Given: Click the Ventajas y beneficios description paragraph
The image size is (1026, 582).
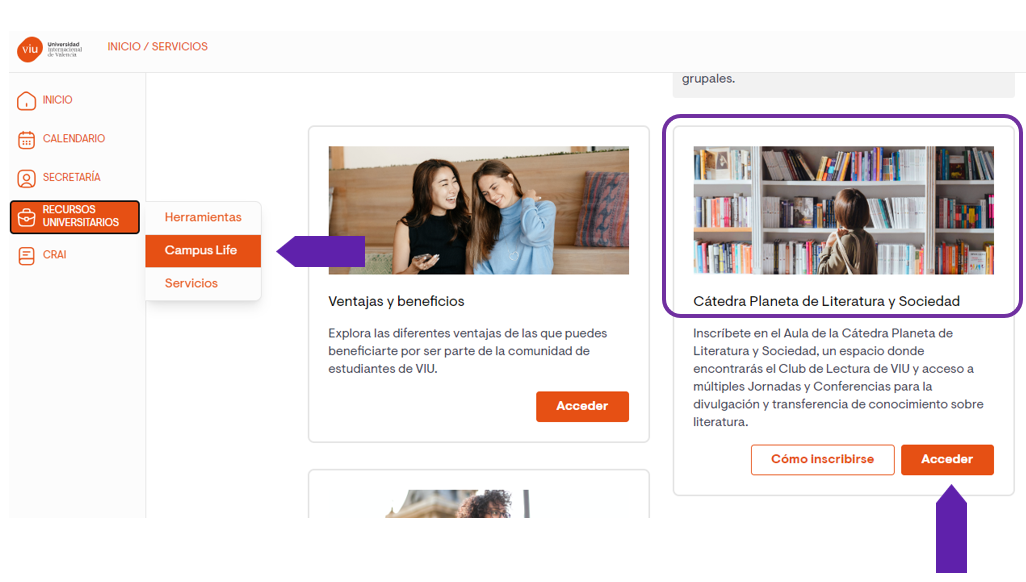Looking at the screenshot, I should (x=468, y=351).
